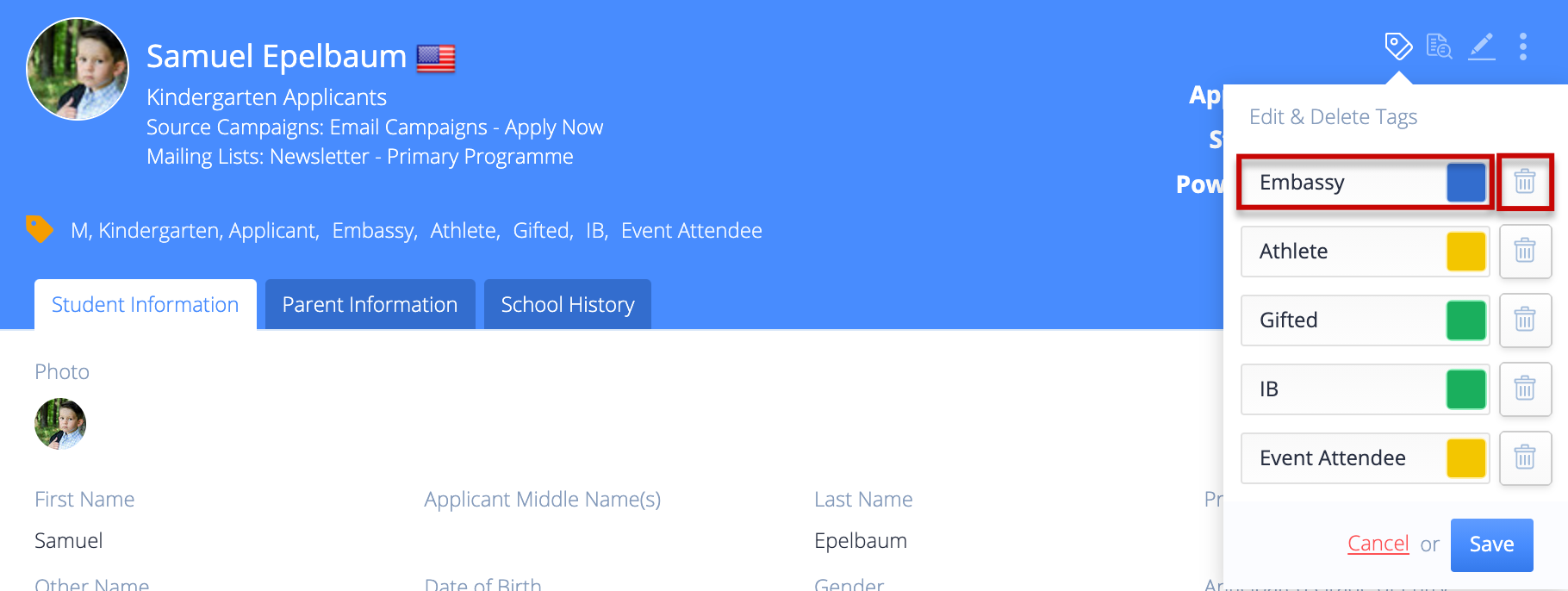Click the pencil edit icon
Image resolution: width=1568 pixels, height=591 pixels.
[x=1481, y=46]
